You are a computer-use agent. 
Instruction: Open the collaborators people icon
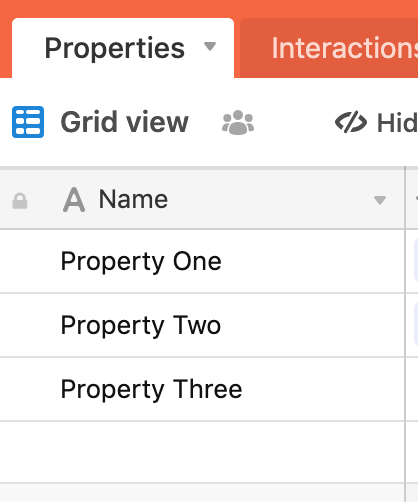coord(238,122)
